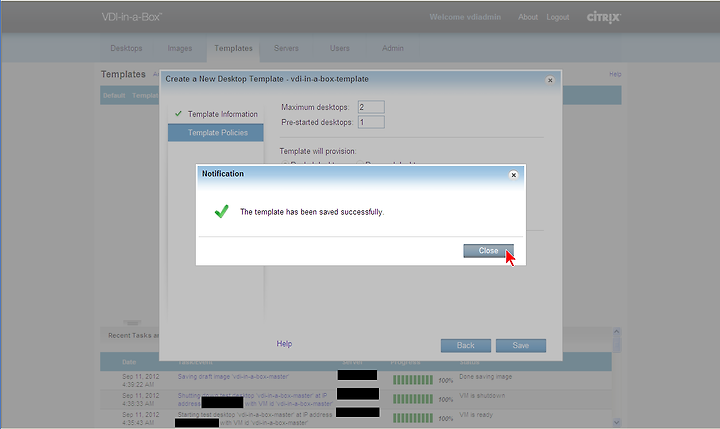Click panel resize handle above Recent Tasks
This screenshot has height=429, width=720.
pyautogui.click(x=132, y=322)
